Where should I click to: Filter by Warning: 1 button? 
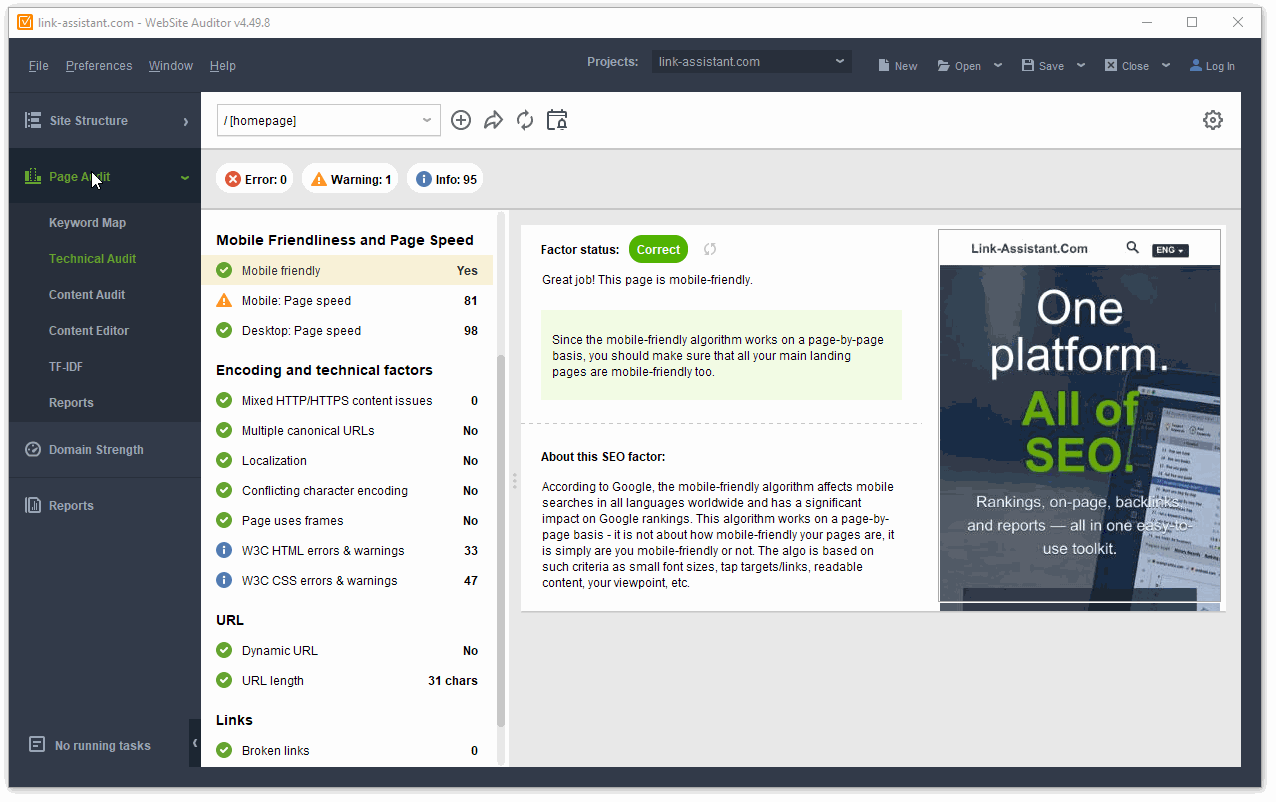coord(350,179)
